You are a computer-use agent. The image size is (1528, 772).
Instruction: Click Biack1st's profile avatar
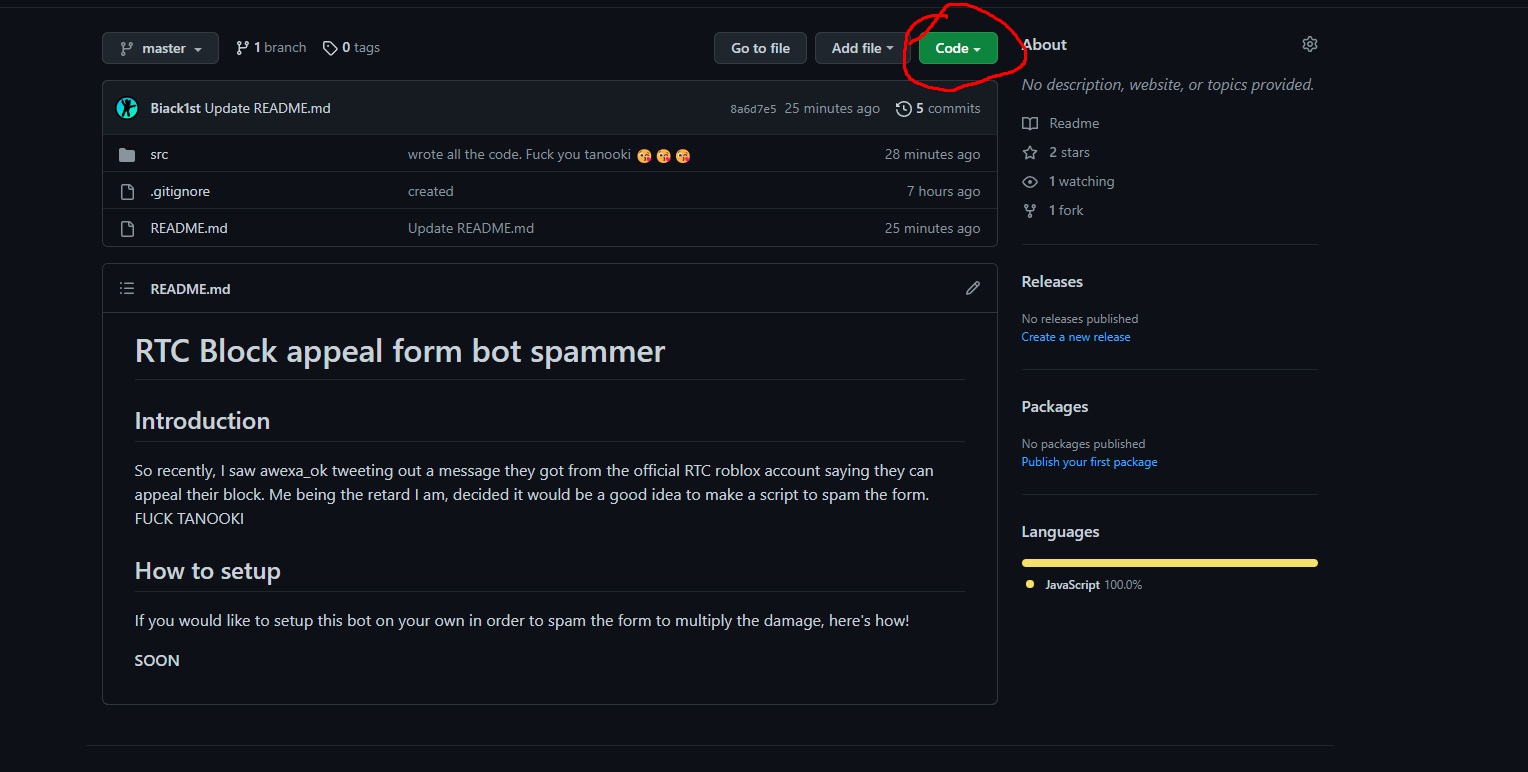[127, 107]
